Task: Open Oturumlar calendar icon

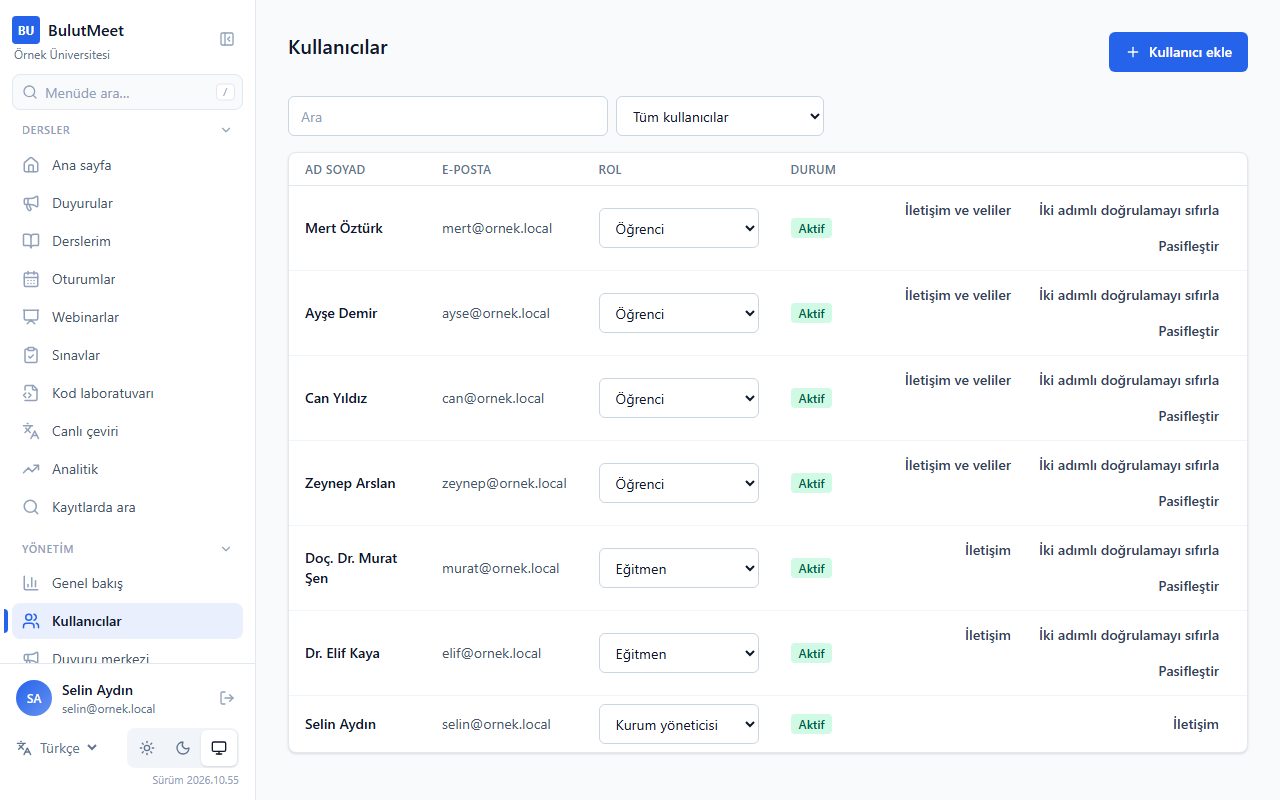Action: pyautogui.click(x=31, y=279)
